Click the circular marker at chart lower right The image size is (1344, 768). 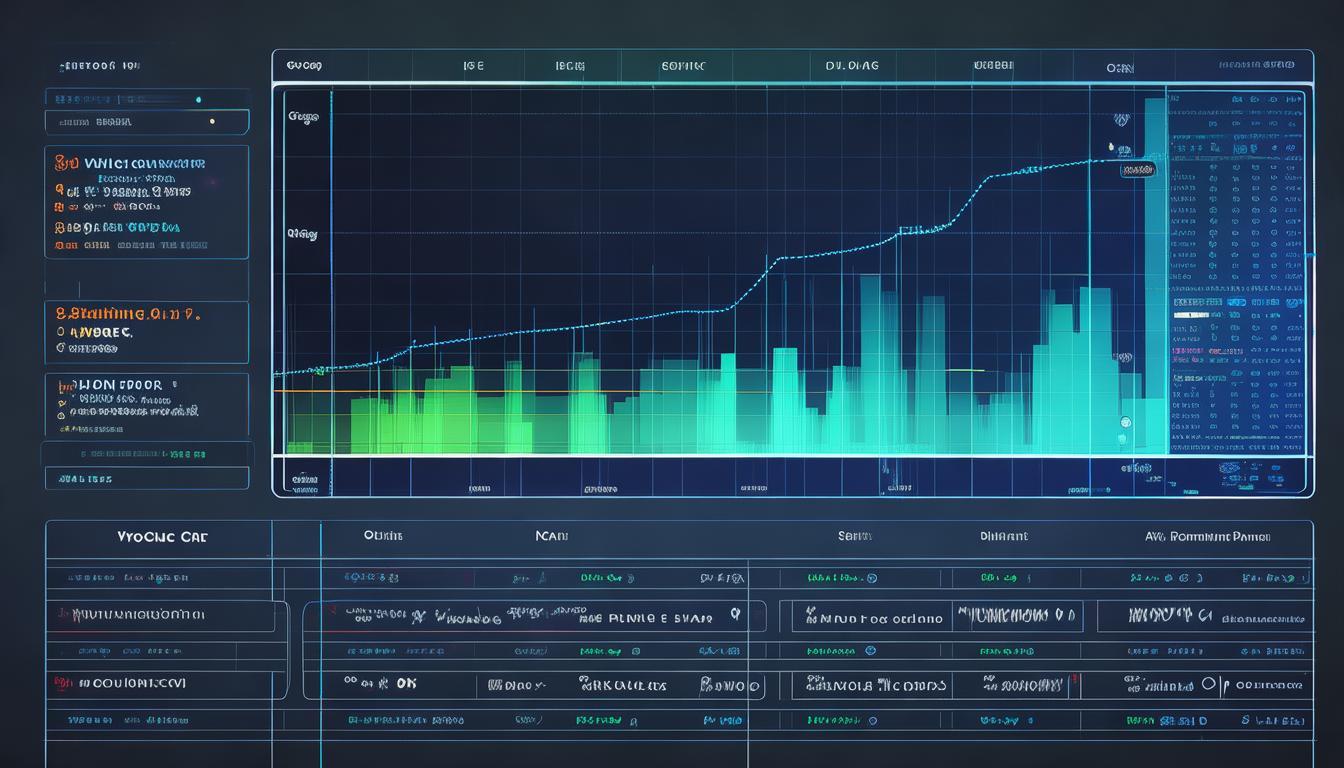coord(1126,422)
